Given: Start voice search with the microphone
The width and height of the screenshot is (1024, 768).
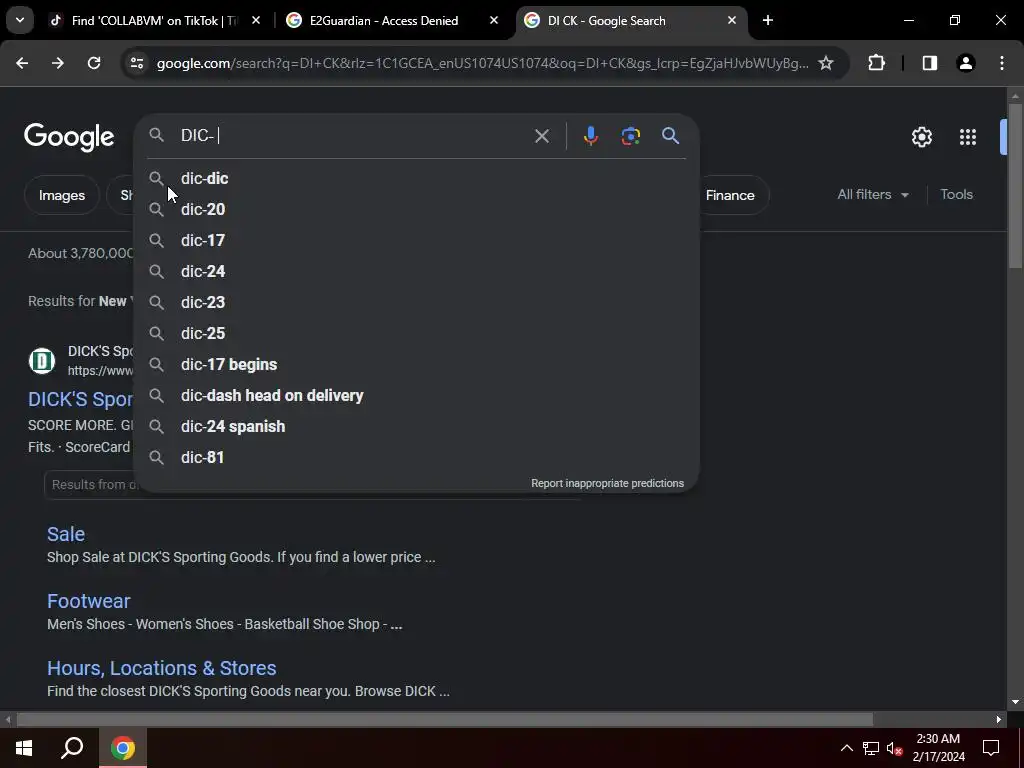Looking at the screenshot, I should click(x=590, y=136).
